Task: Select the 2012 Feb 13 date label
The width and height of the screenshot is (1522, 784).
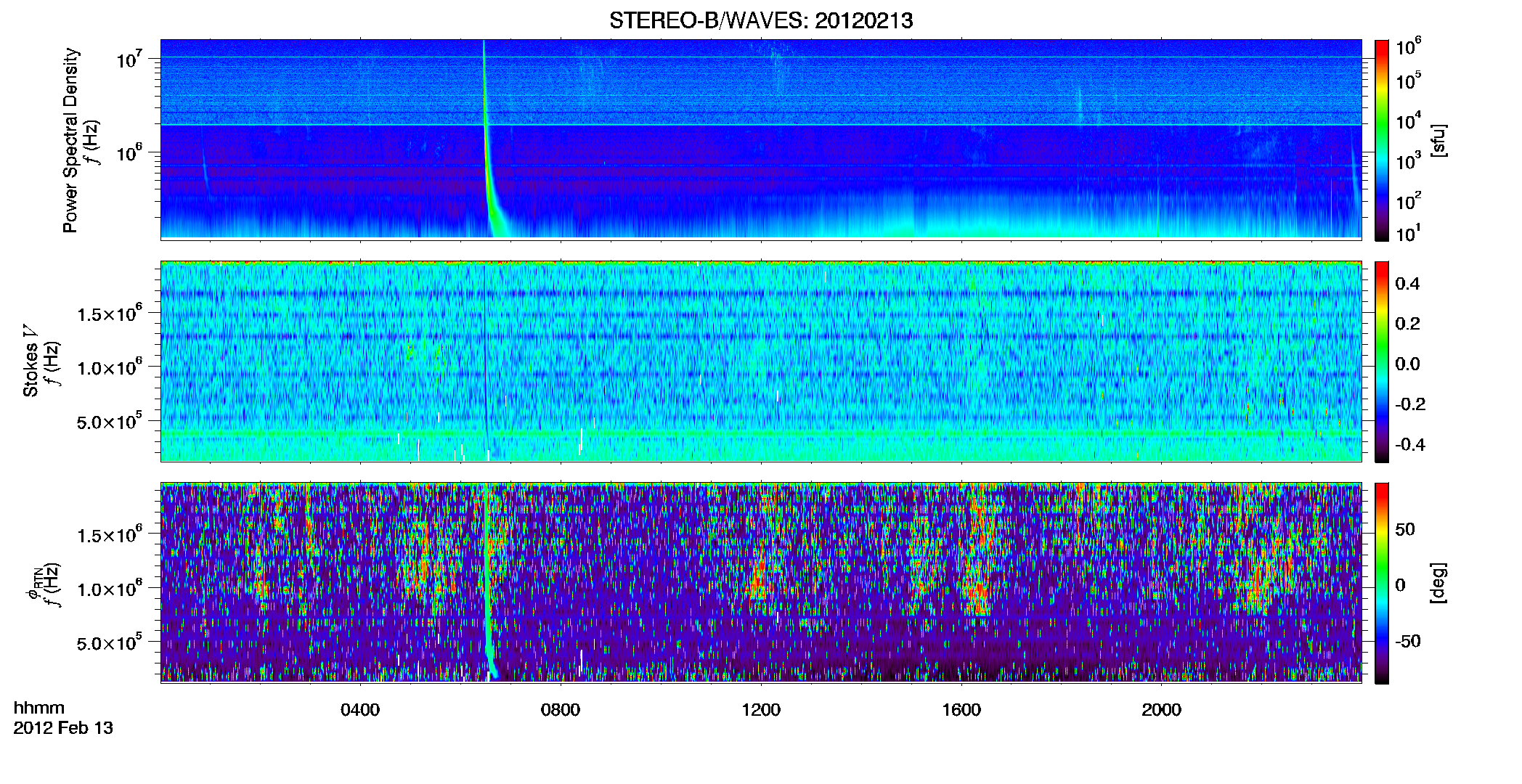Action: tap(63, 728)
